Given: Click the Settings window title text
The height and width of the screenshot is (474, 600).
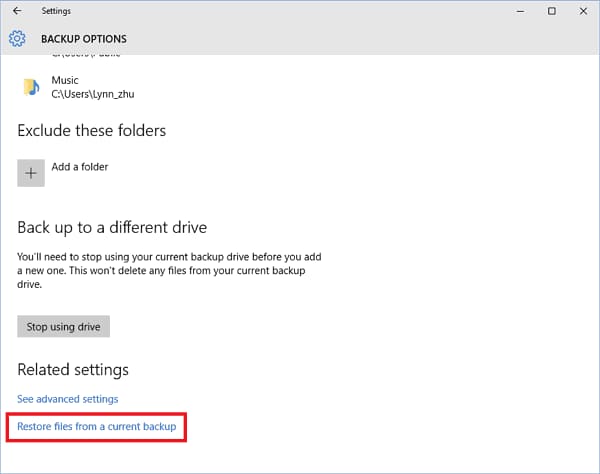Looking at the screenshot, I should (56, 11).
